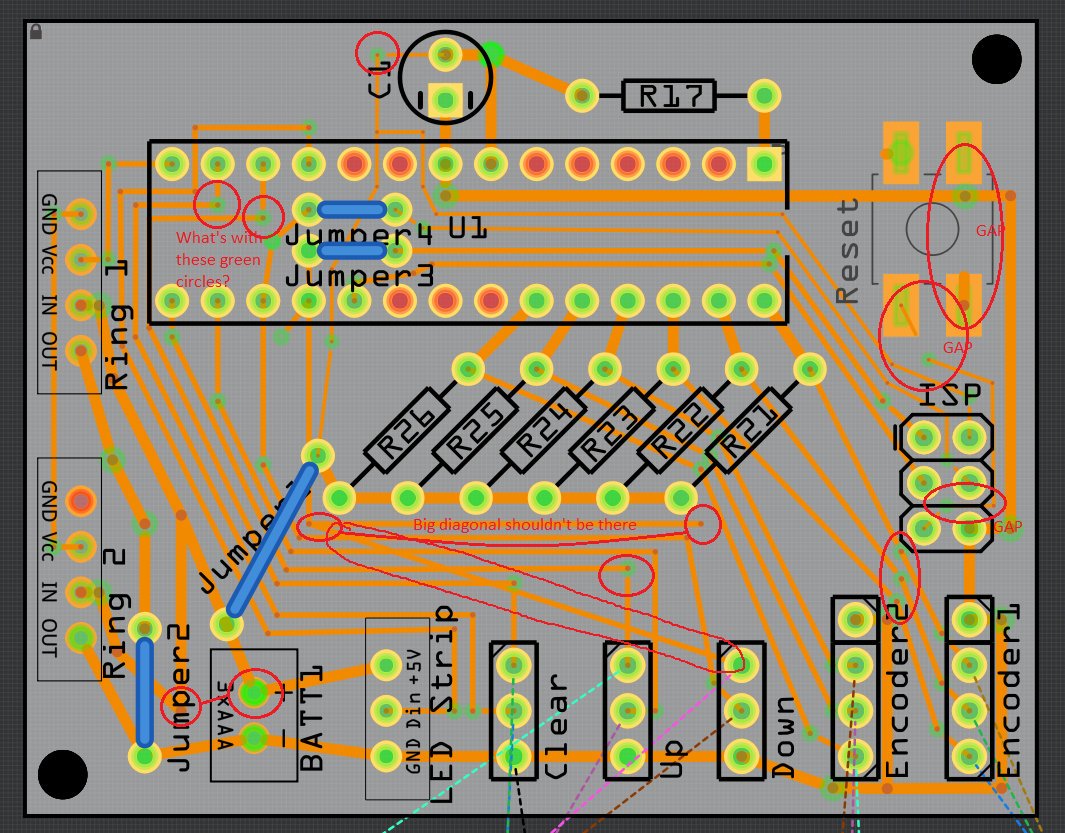
Task: Click the LED Strip label
Action: click(442, 703)
